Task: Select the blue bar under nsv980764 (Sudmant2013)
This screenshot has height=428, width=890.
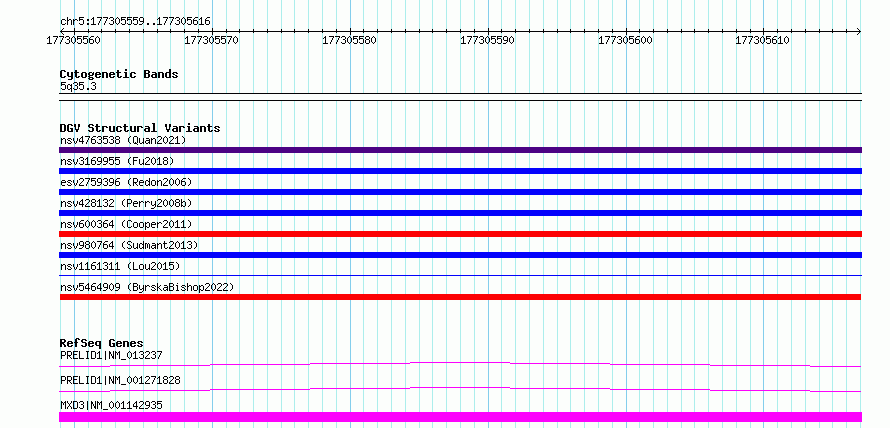Action: 460,255
